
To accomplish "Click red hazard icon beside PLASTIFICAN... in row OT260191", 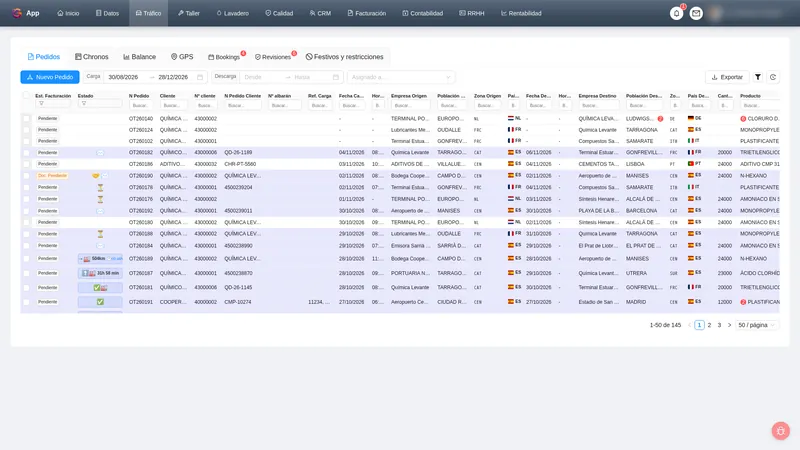I will click(743, 302).
